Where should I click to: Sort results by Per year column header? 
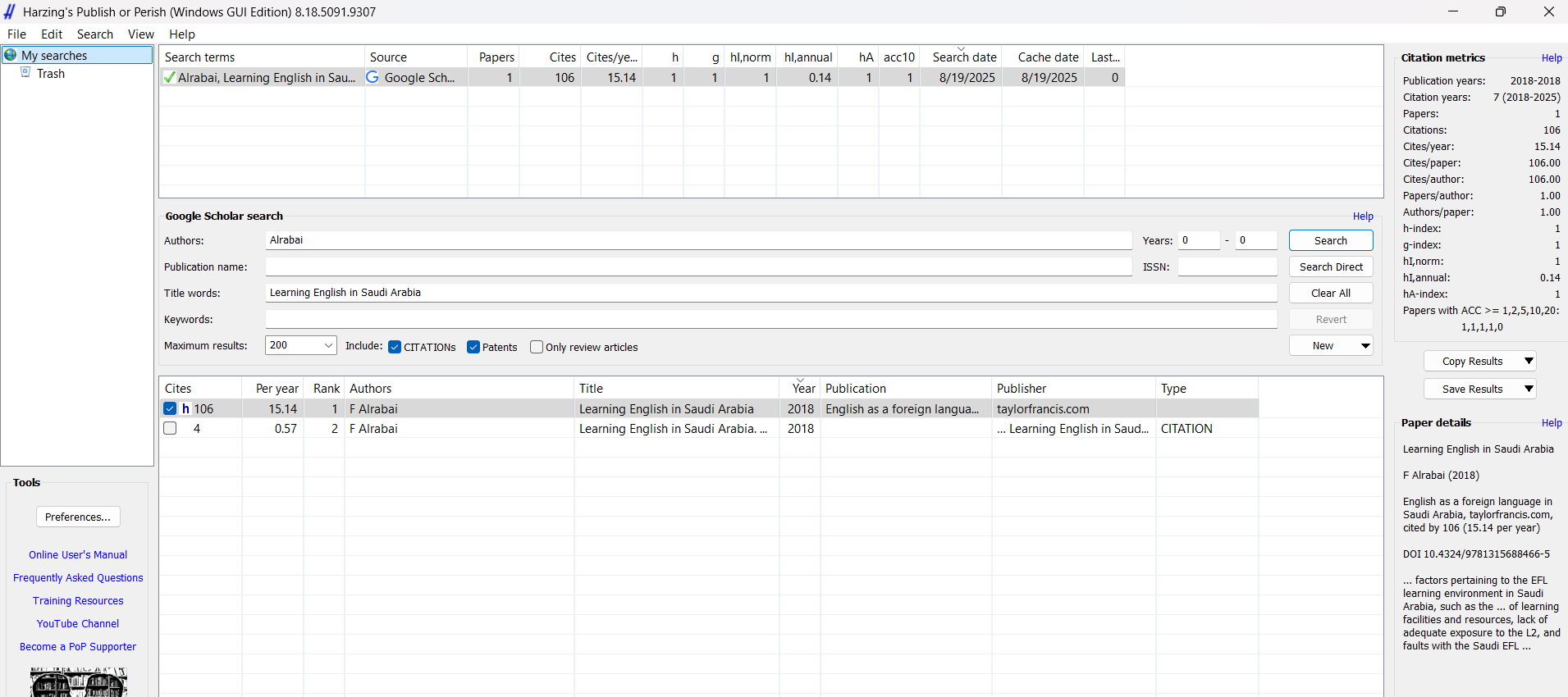pos(272,389)
